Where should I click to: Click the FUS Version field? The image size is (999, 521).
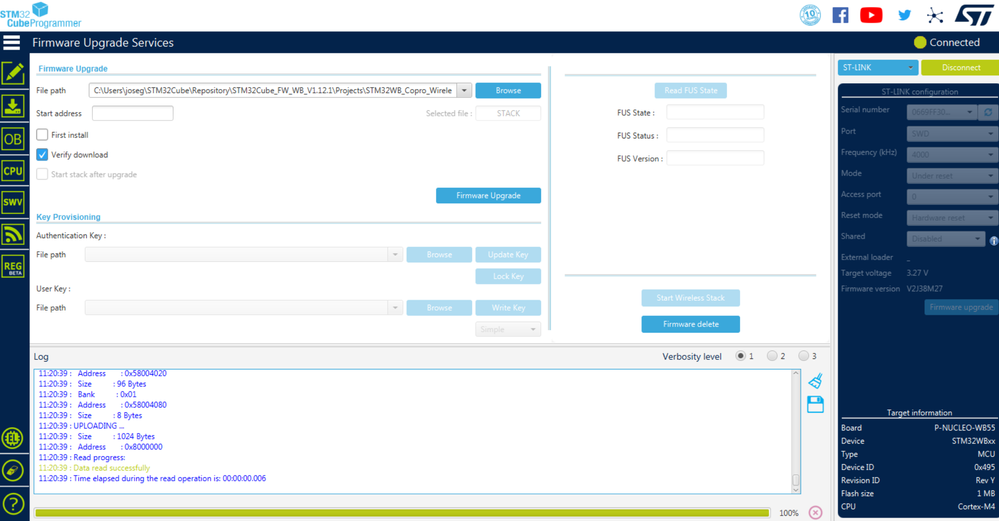coord(715,159)
